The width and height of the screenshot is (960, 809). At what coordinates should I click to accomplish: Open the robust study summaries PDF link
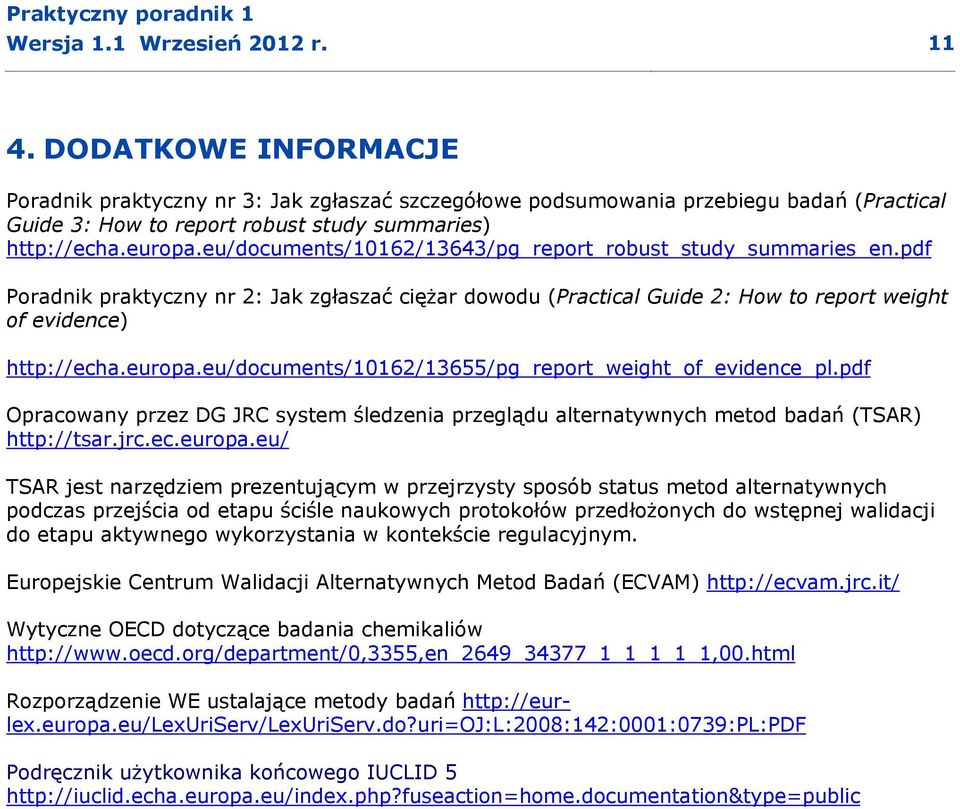469,249
